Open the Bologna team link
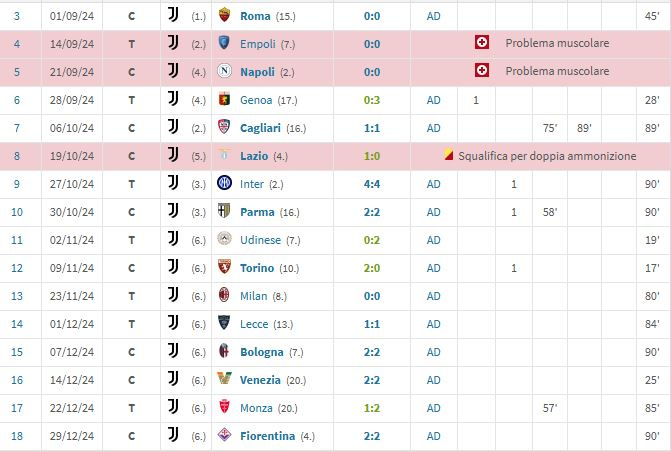The height and width of the screenshot is (452, 671). coord(261,352)
